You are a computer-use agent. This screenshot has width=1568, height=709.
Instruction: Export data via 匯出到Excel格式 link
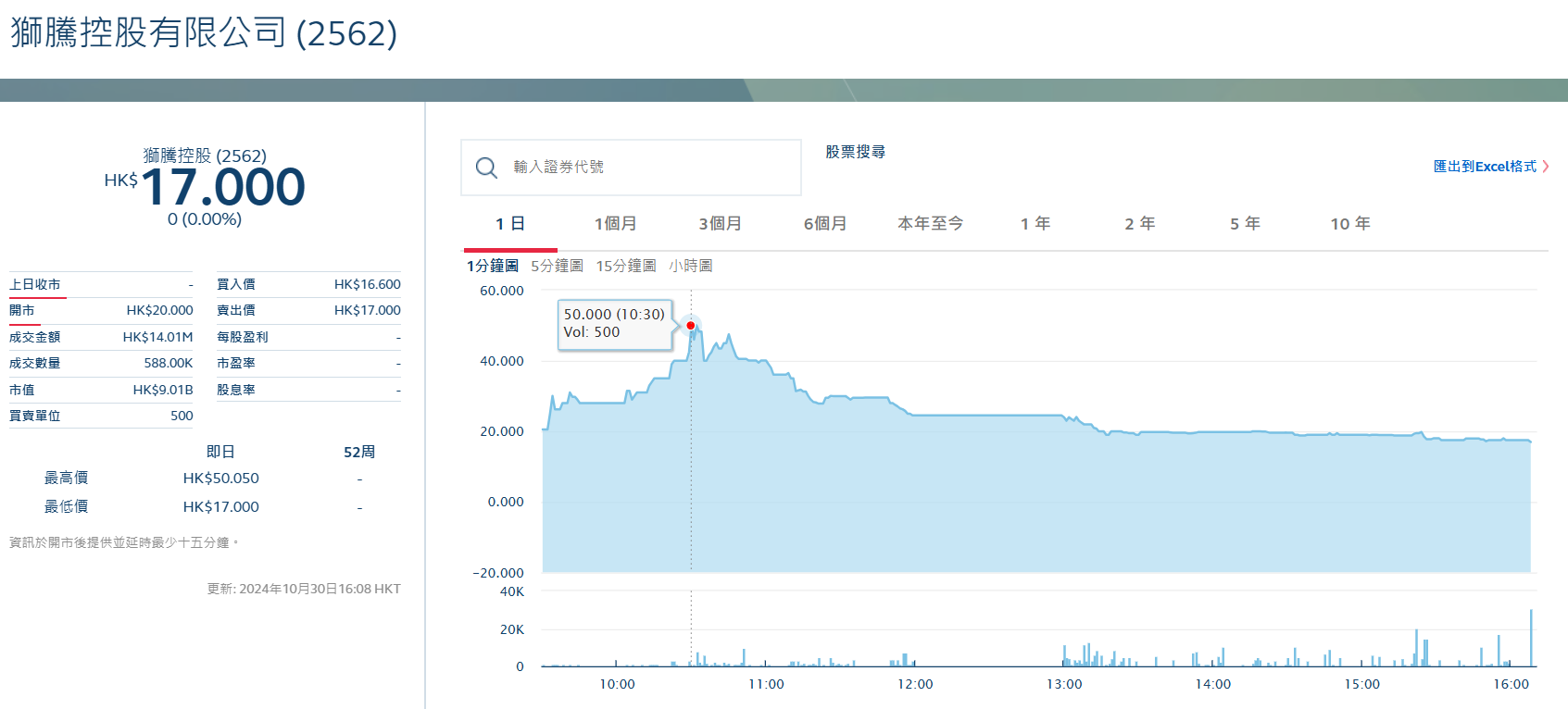tap(1484, 167)
